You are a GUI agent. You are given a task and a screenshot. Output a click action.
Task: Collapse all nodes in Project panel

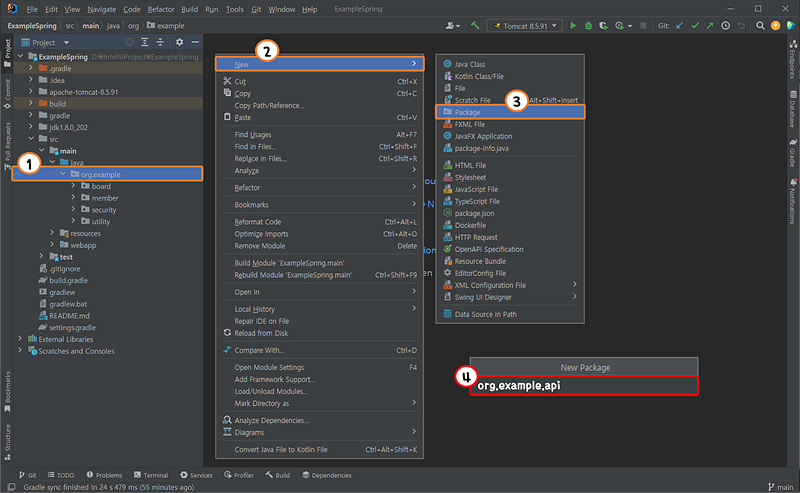(160, 42)
